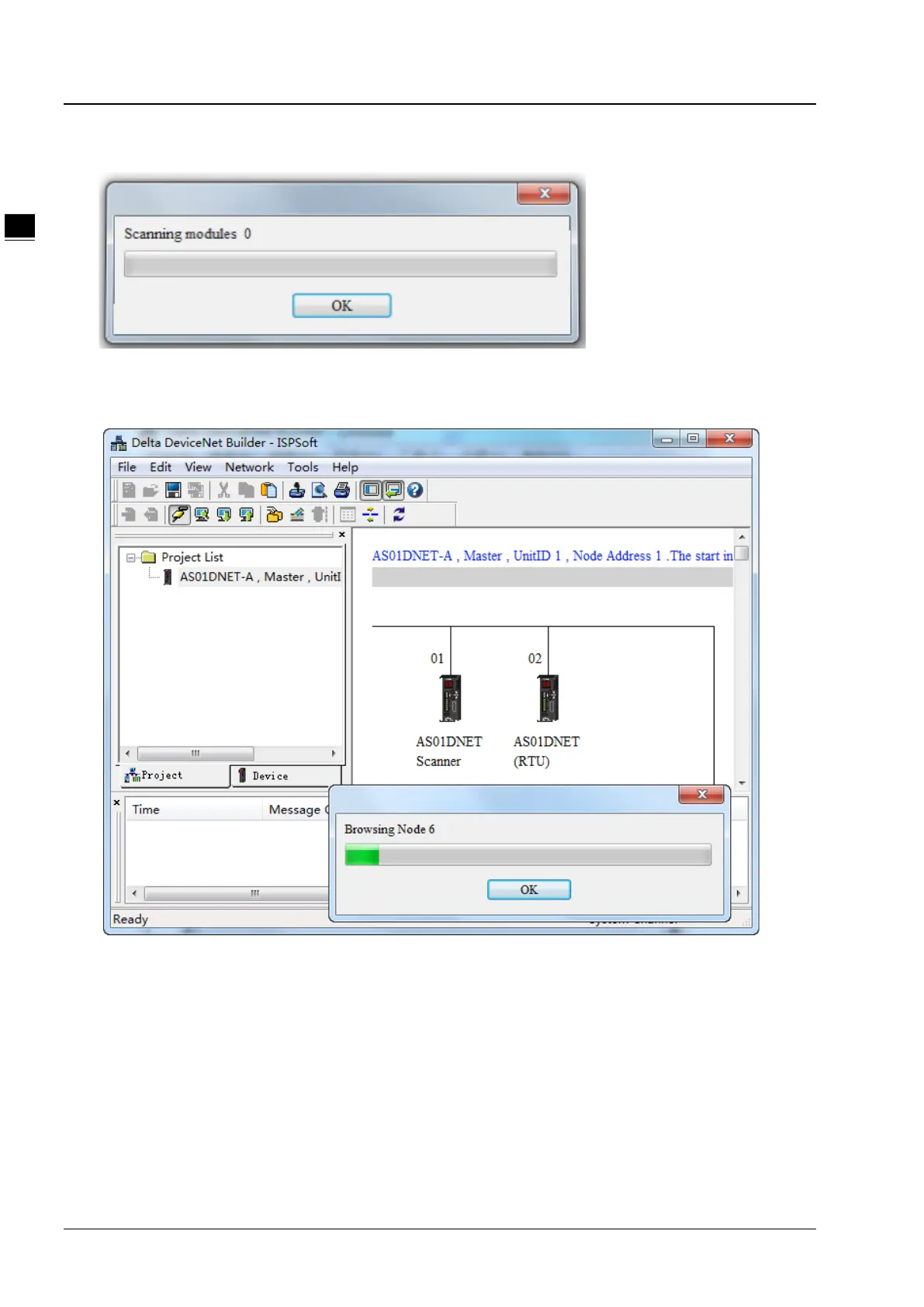This screenshot has width=924, height=1307.
Task: Click the grayed table grid icon
Action: point(348,514)
